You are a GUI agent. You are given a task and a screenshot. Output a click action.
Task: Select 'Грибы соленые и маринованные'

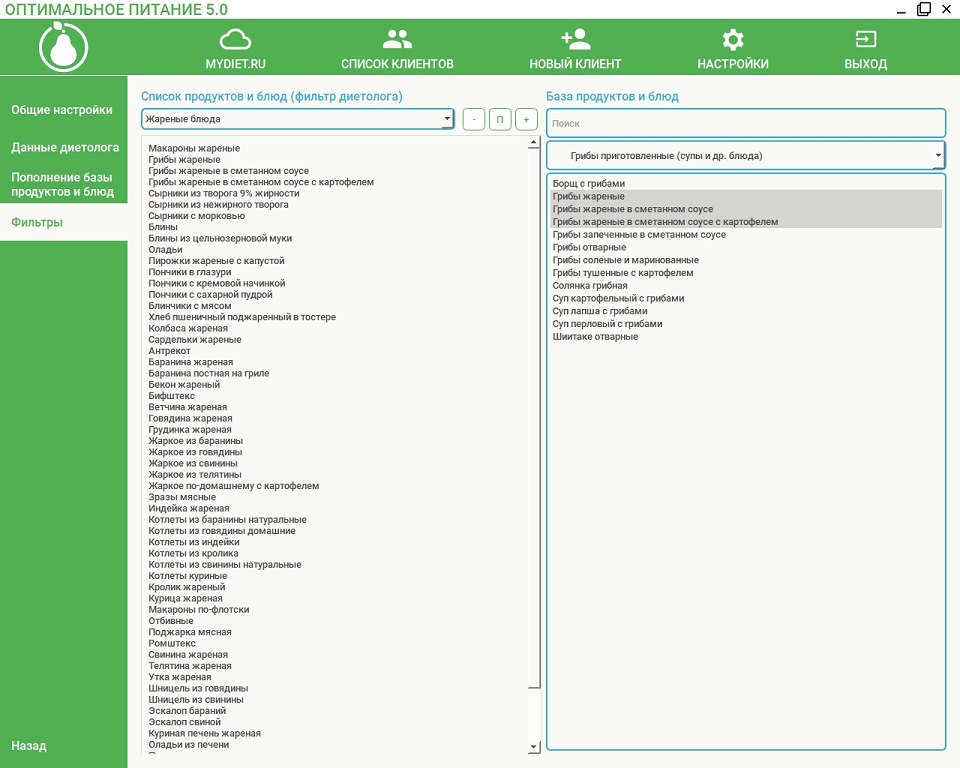[625, 260]
